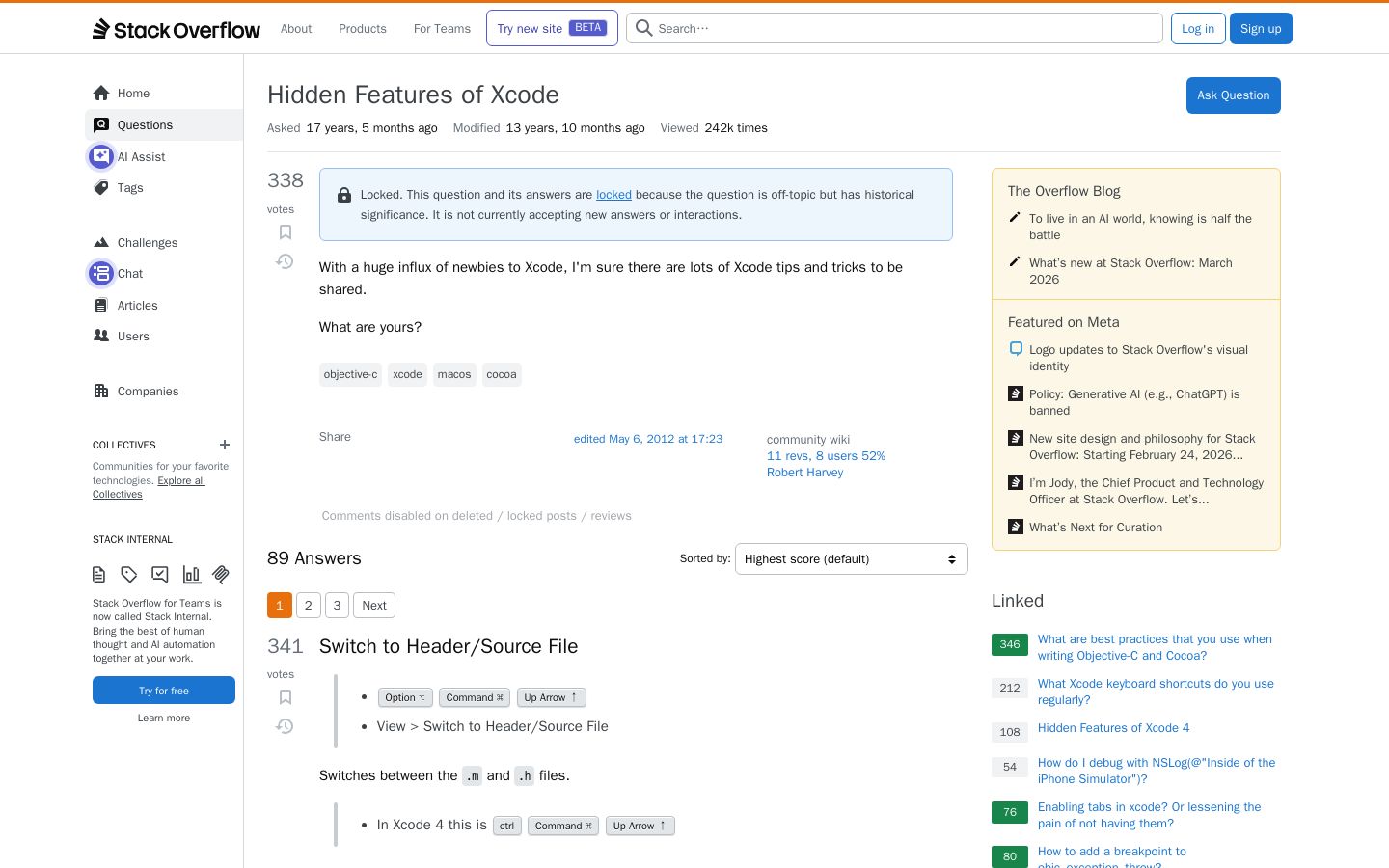Open the Generative AI is banned policy link
Viewport: 1389px width, 868px height.
pyautogui.click(x=1134, y=402)
